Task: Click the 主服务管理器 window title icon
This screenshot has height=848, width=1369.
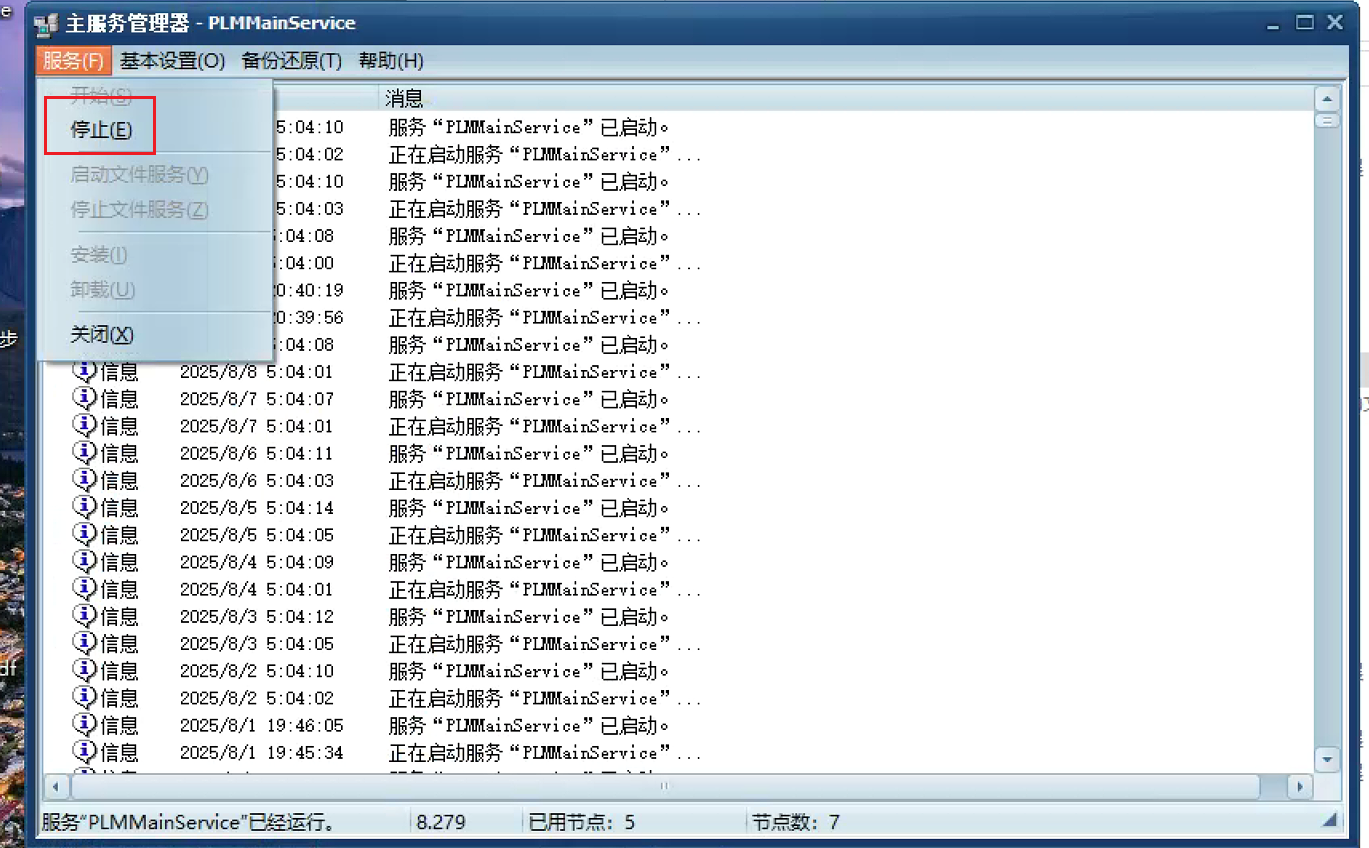Action: click(x=46, y=24)
